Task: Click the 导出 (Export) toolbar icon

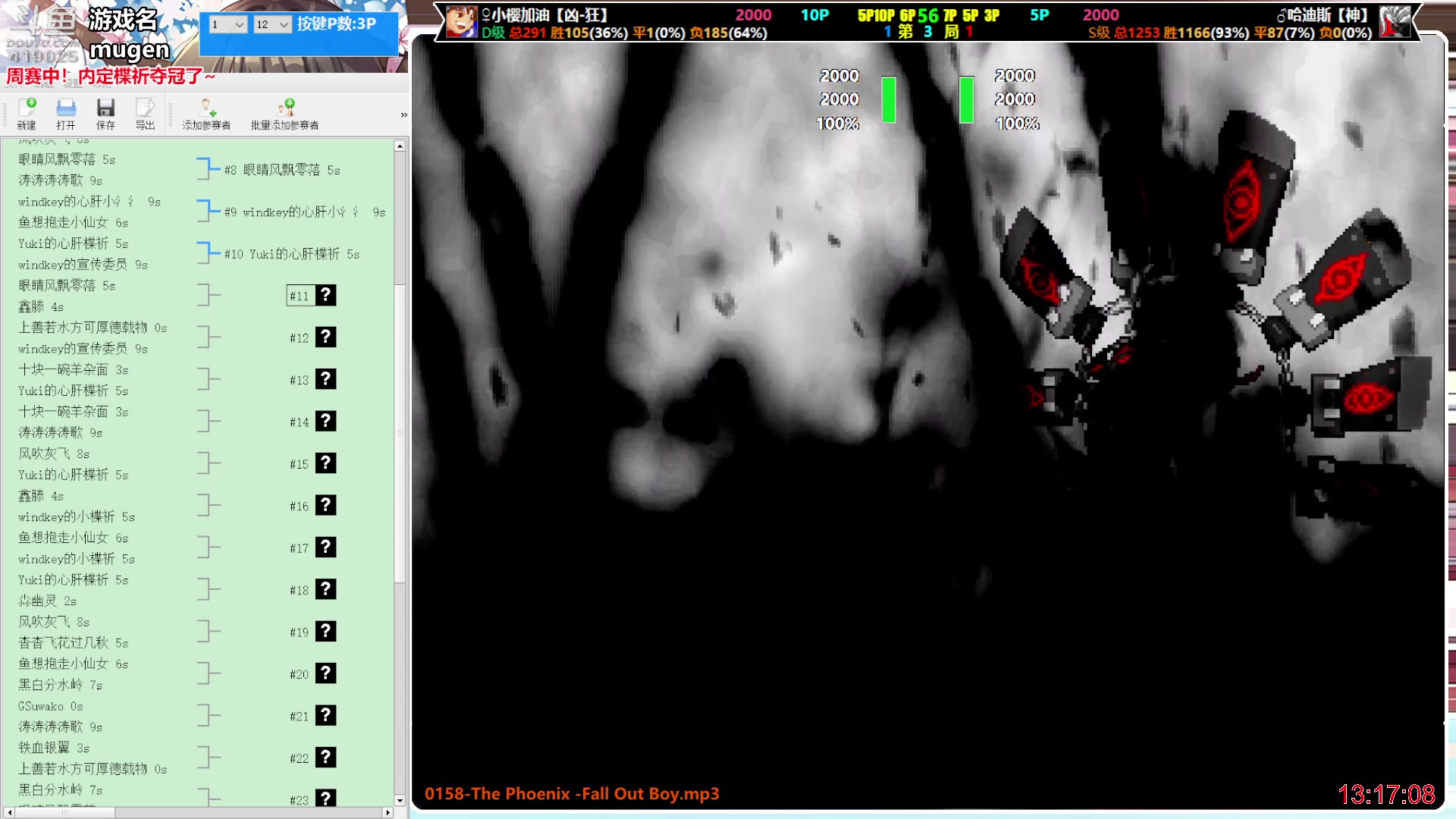Action: pos(145,114)
